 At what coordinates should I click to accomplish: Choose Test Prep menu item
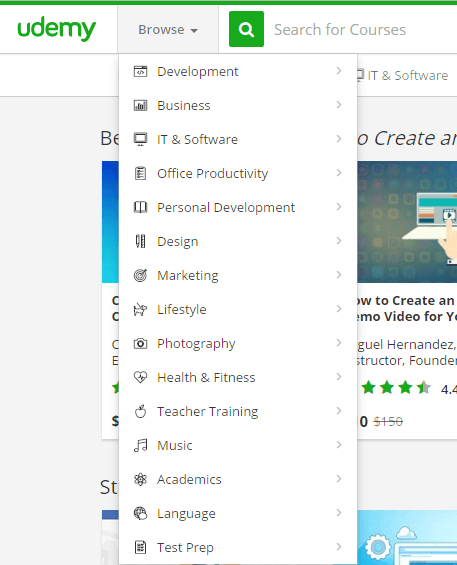point(238,547)
